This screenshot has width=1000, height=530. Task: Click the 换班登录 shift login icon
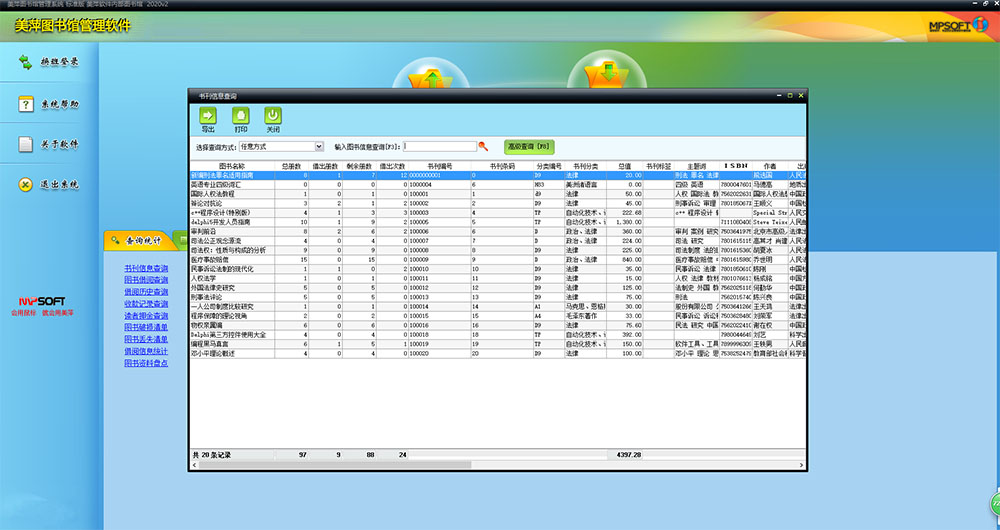[26, 63]
